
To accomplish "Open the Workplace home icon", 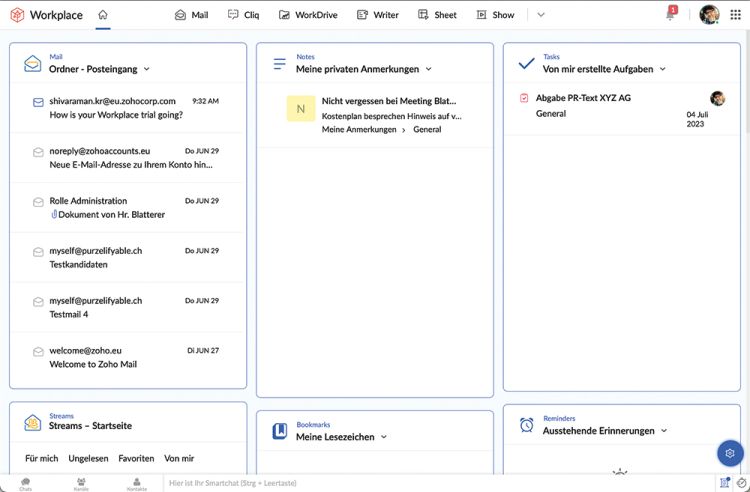I will (x=103, y=15).
